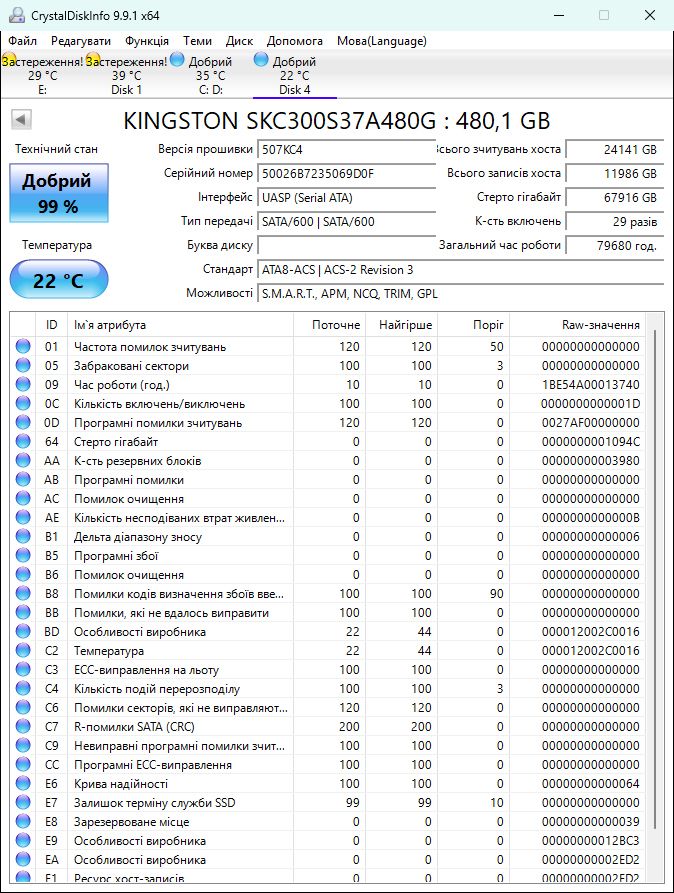Click features field S.M.A.R.T., APM, NCQ, TRIM, GPL
Image resolution: width=674 pixels, height=893 pixels.
pyautogui.click(x=460, y=294)
